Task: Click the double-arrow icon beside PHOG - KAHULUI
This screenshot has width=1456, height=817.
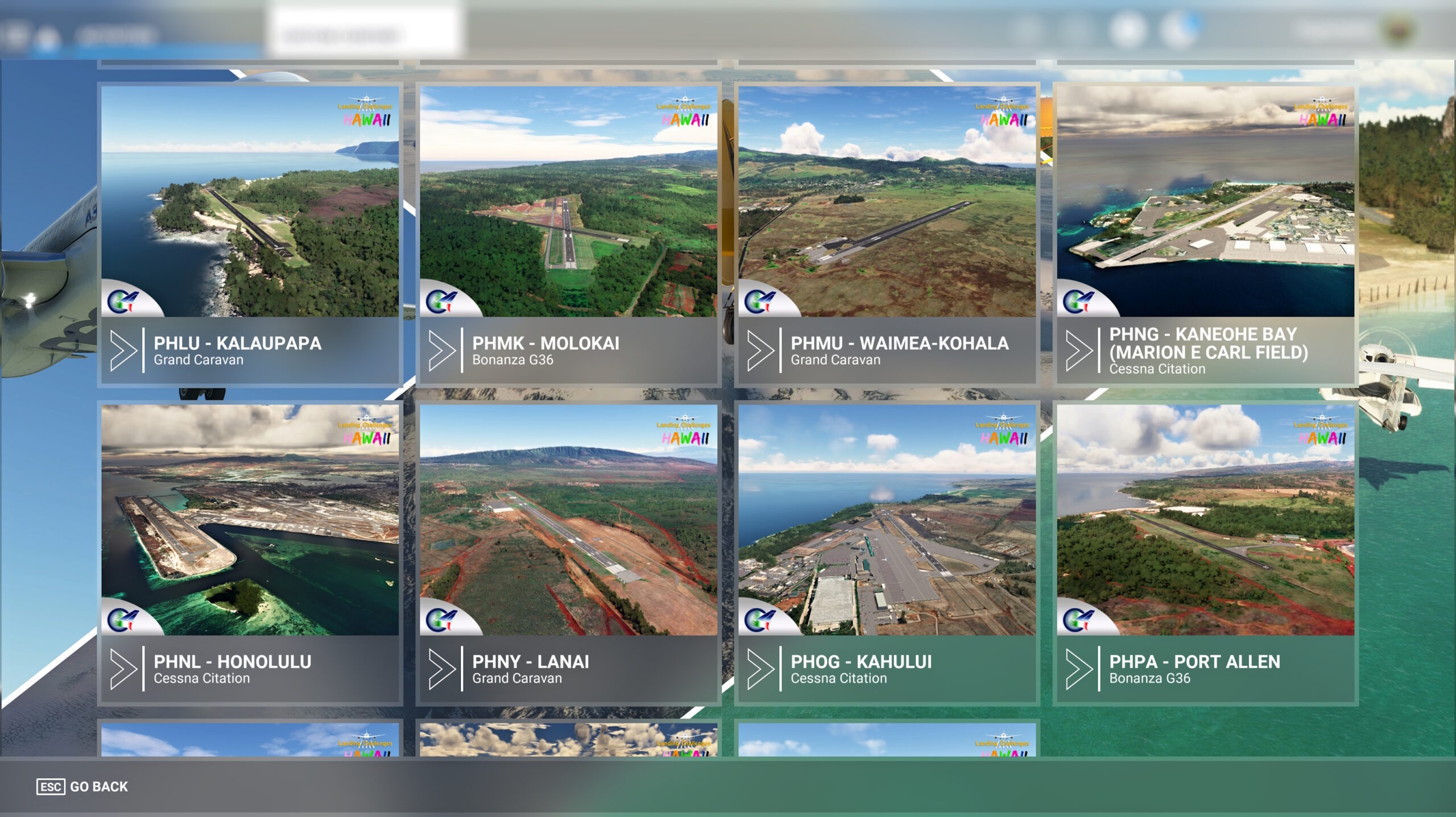Action: coord(760,669)
